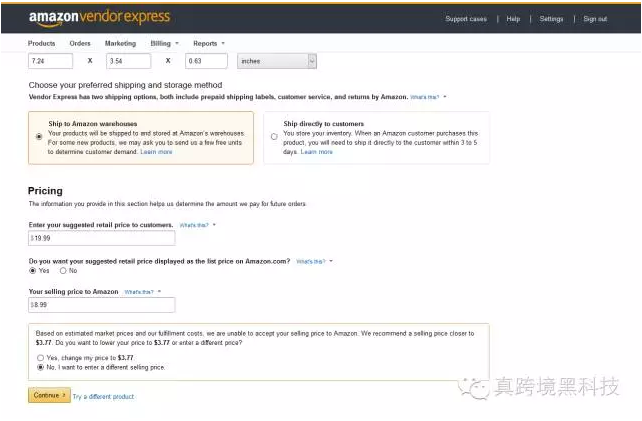Expand the Reports menu
Screen dimensions: 642x421
click(x=209, y=43)
